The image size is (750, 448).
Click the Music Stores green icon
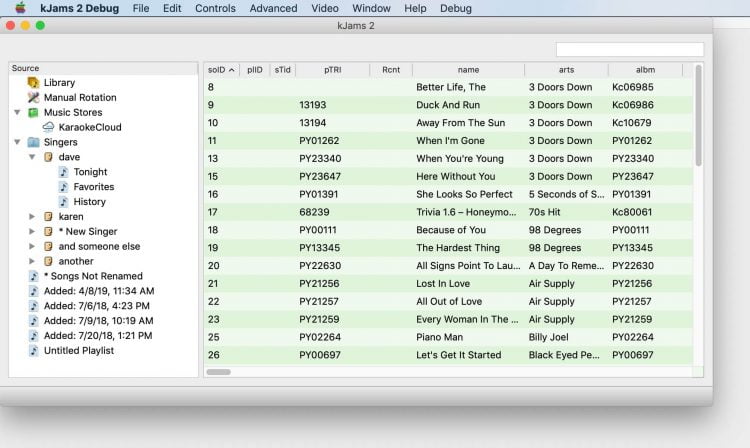(x=33, y=112)
